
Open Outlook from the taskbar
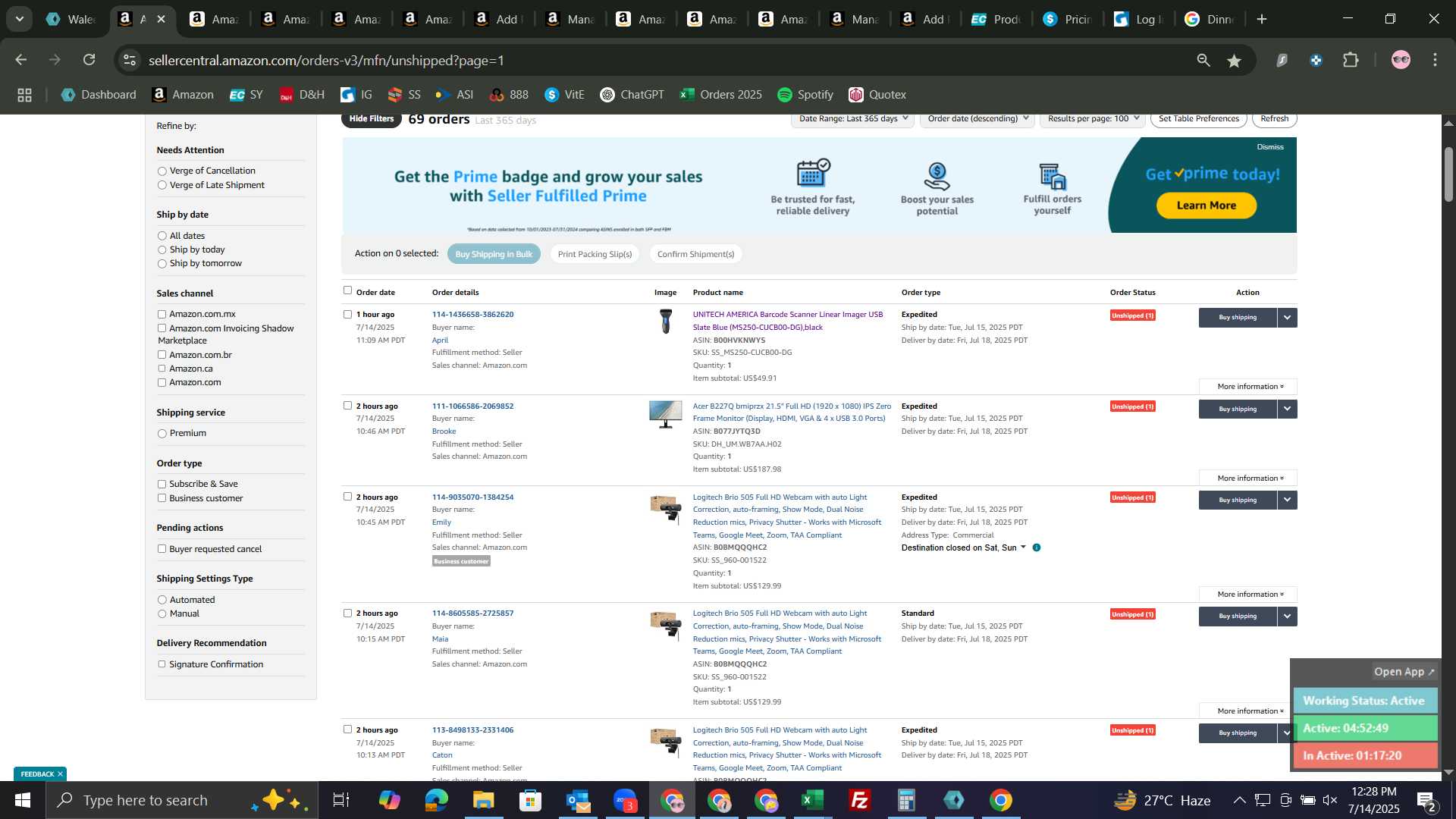coord(577,800)
